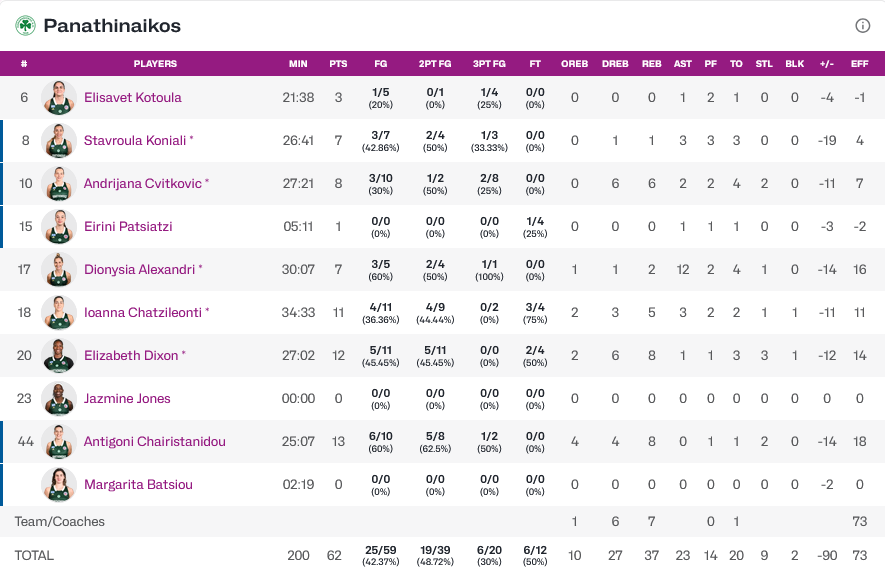Sort the table by PTS column
The height and width of the screenshot is (572, 885).
click(338, 64)
